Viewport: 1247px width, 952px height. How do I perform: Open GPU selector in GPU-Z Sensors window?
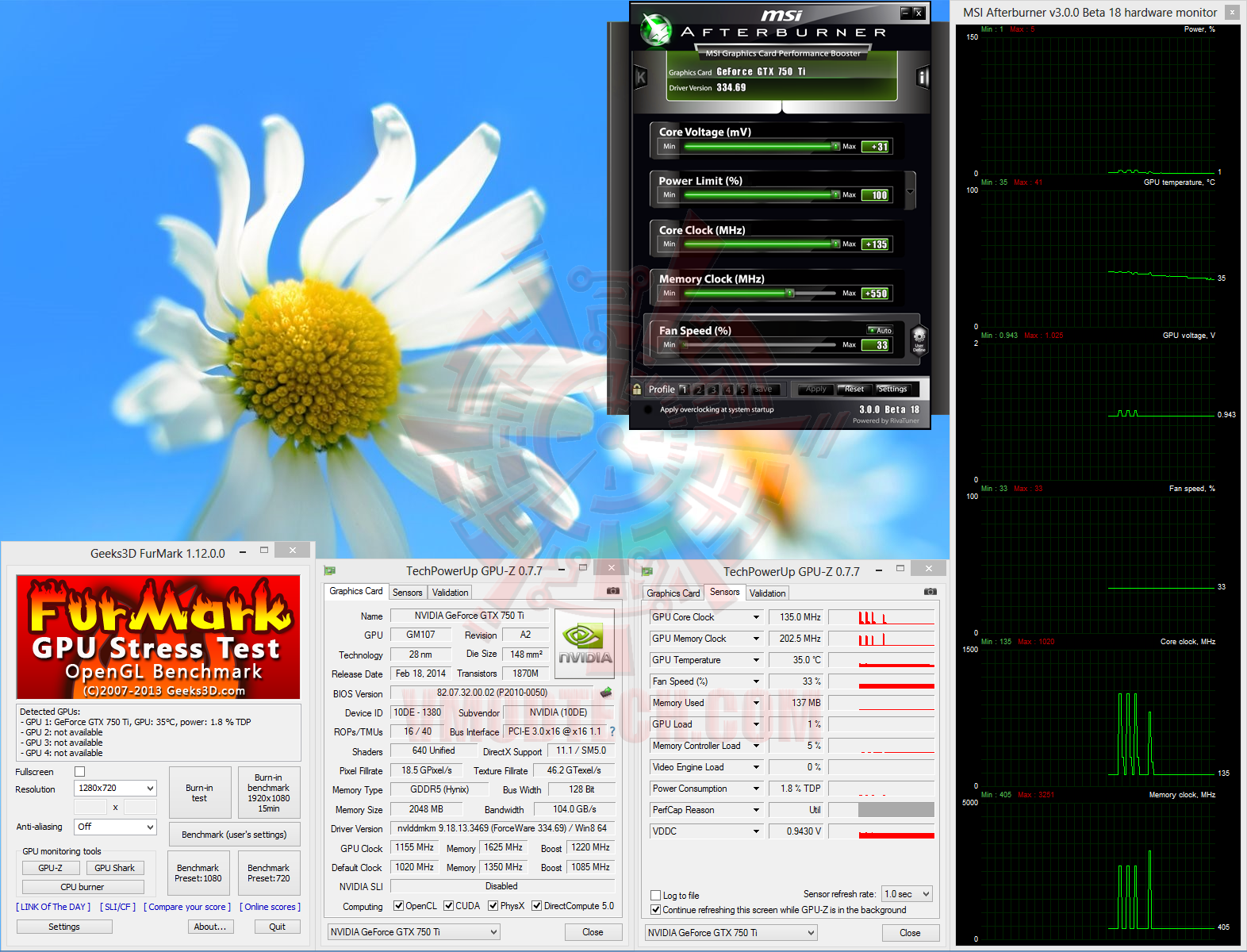click(x=731, y=933)
